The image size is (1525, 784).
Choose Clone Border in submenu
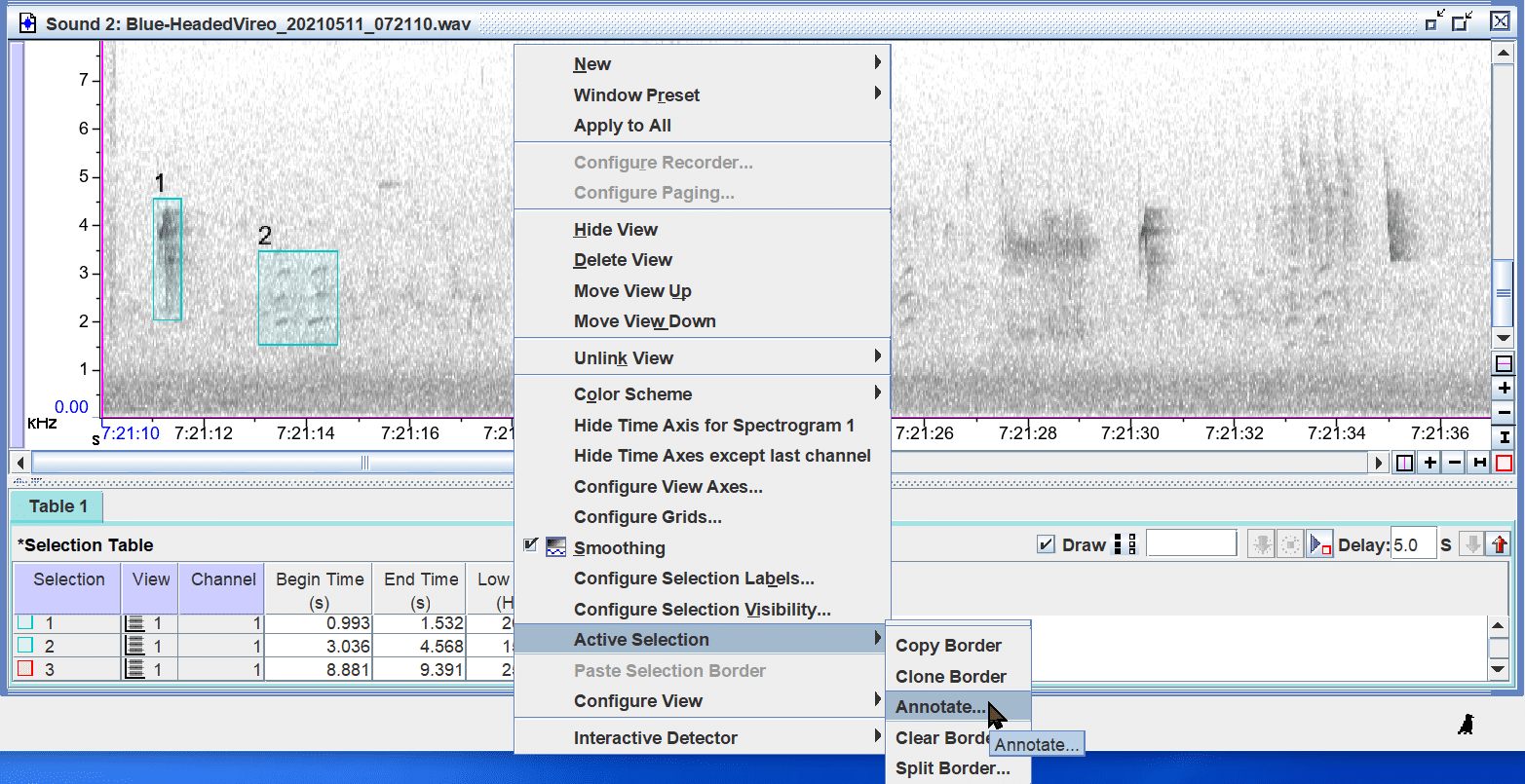pos(957,676)
